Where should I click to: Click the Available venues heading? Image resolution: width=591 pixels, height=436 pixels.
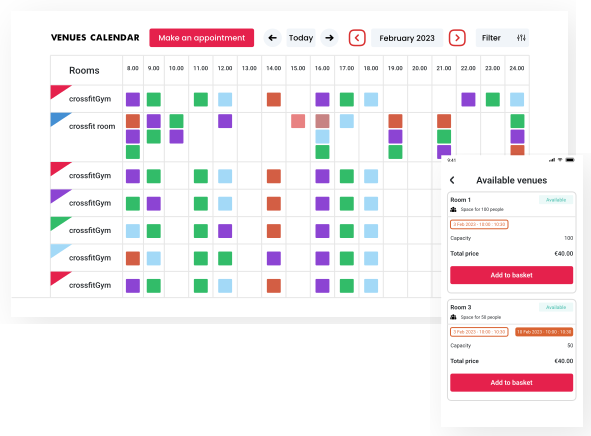coord(511,180)
